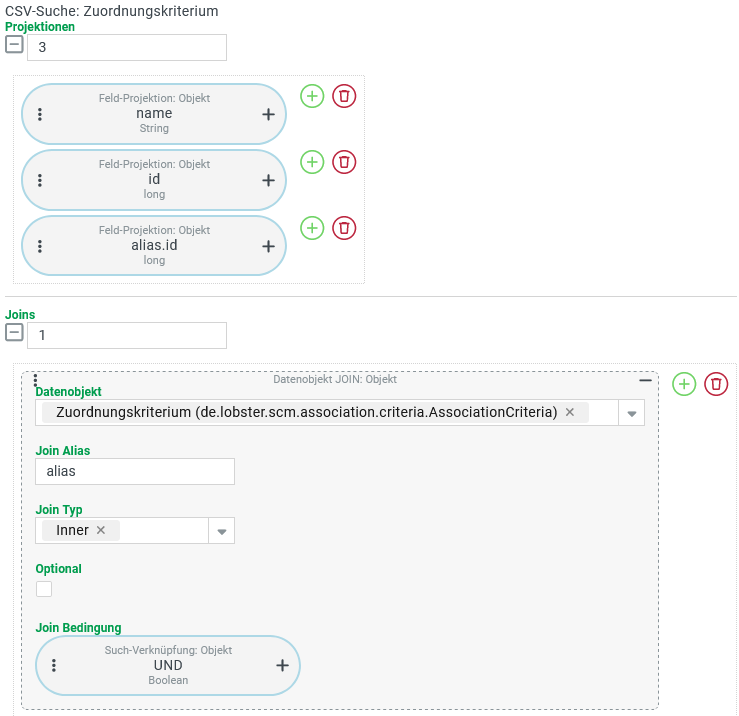The height and width of the screenshot is (716, 739).
Task: Open the Datenobjekt dropdown arrow
Action: [x=632, y=413]
